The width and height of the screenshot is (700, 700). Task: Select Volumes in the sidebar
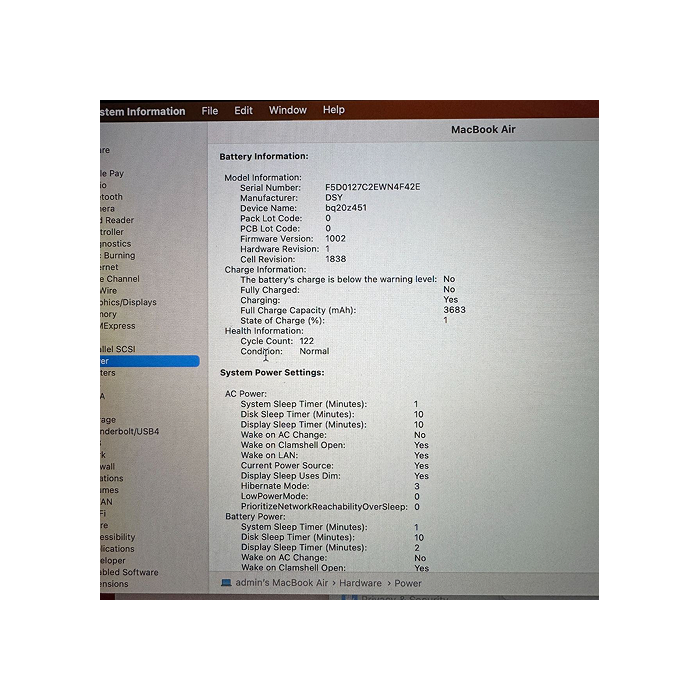tap(109, 490)
